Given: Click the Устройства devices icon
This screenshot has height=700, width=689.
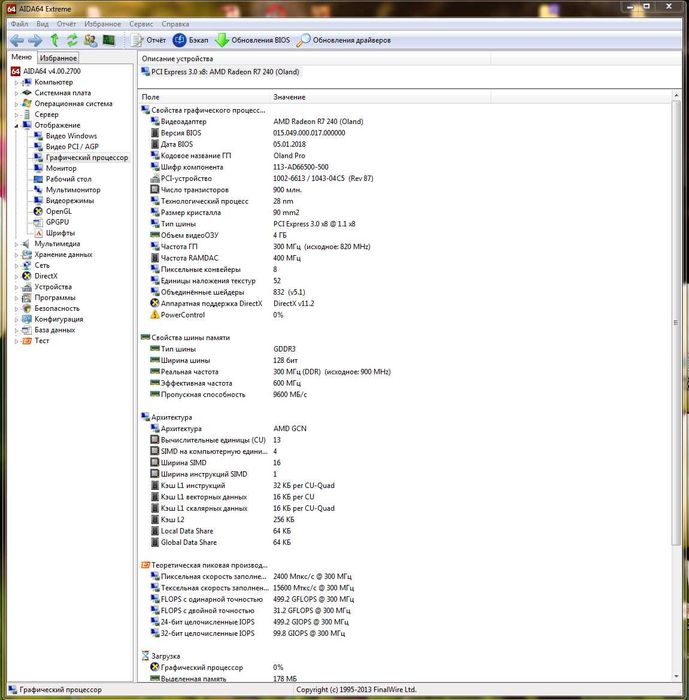Looking at the screenshot, I should (x=27, y=287).
